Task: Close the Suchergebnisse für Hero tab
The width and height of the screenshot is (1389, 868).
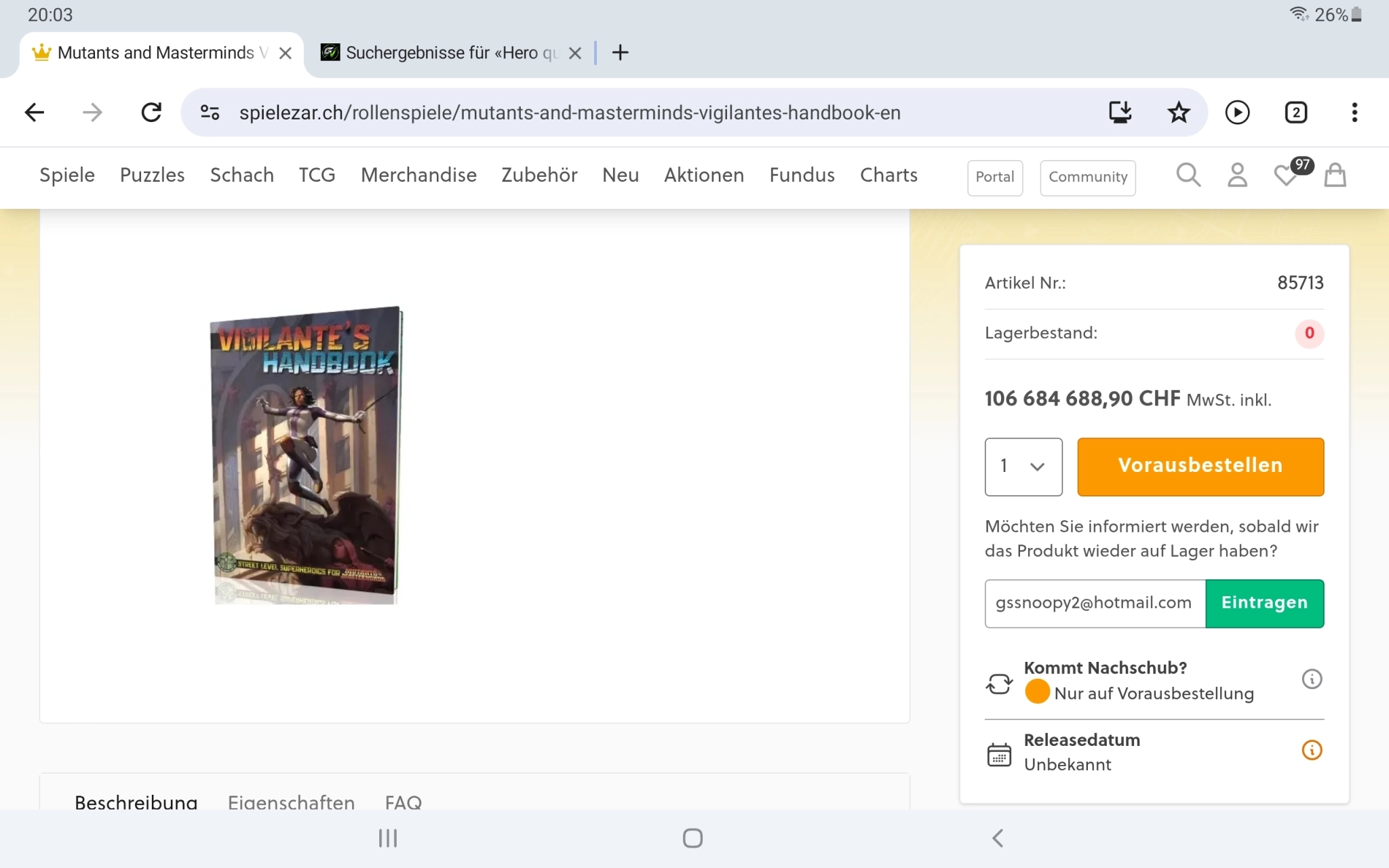Action: [575, 53]
